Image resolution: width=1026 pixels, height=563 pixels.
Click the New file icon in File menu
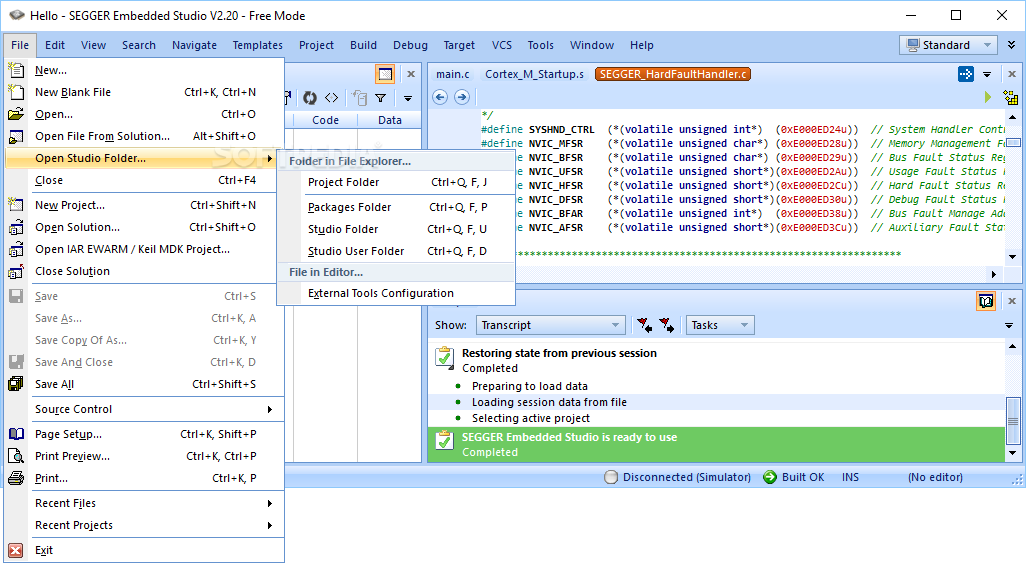coord(16,70)
